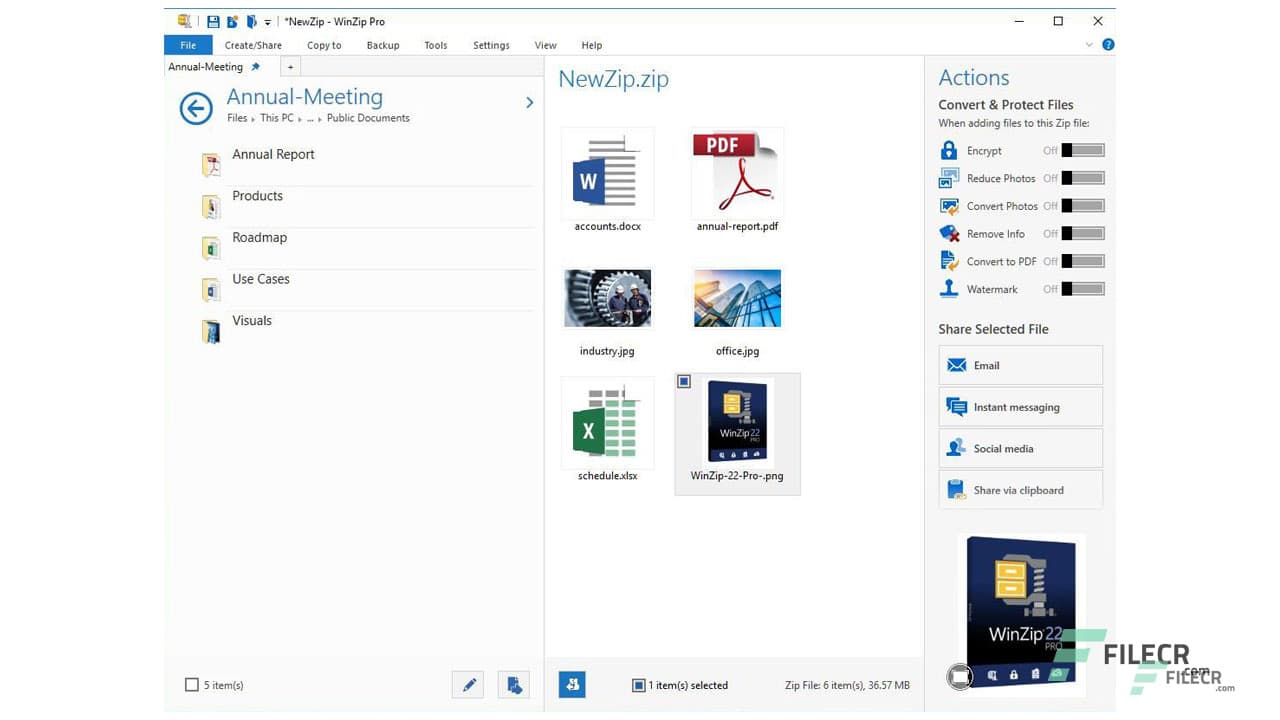Open the Settings menu
Image resolution: width=1280 pixels, height=720 pixels.
pyautogui.click(x=491, y=45)
